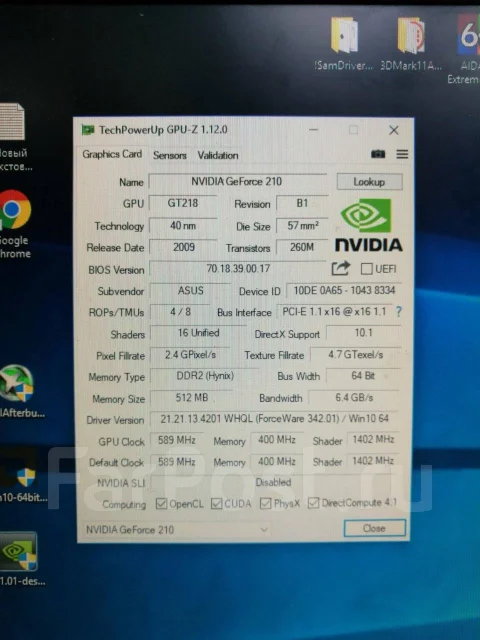Close GPU-Z with the X button
This screenshot has height=640, width=480.
pyautogui.click(x=393, y=130)
